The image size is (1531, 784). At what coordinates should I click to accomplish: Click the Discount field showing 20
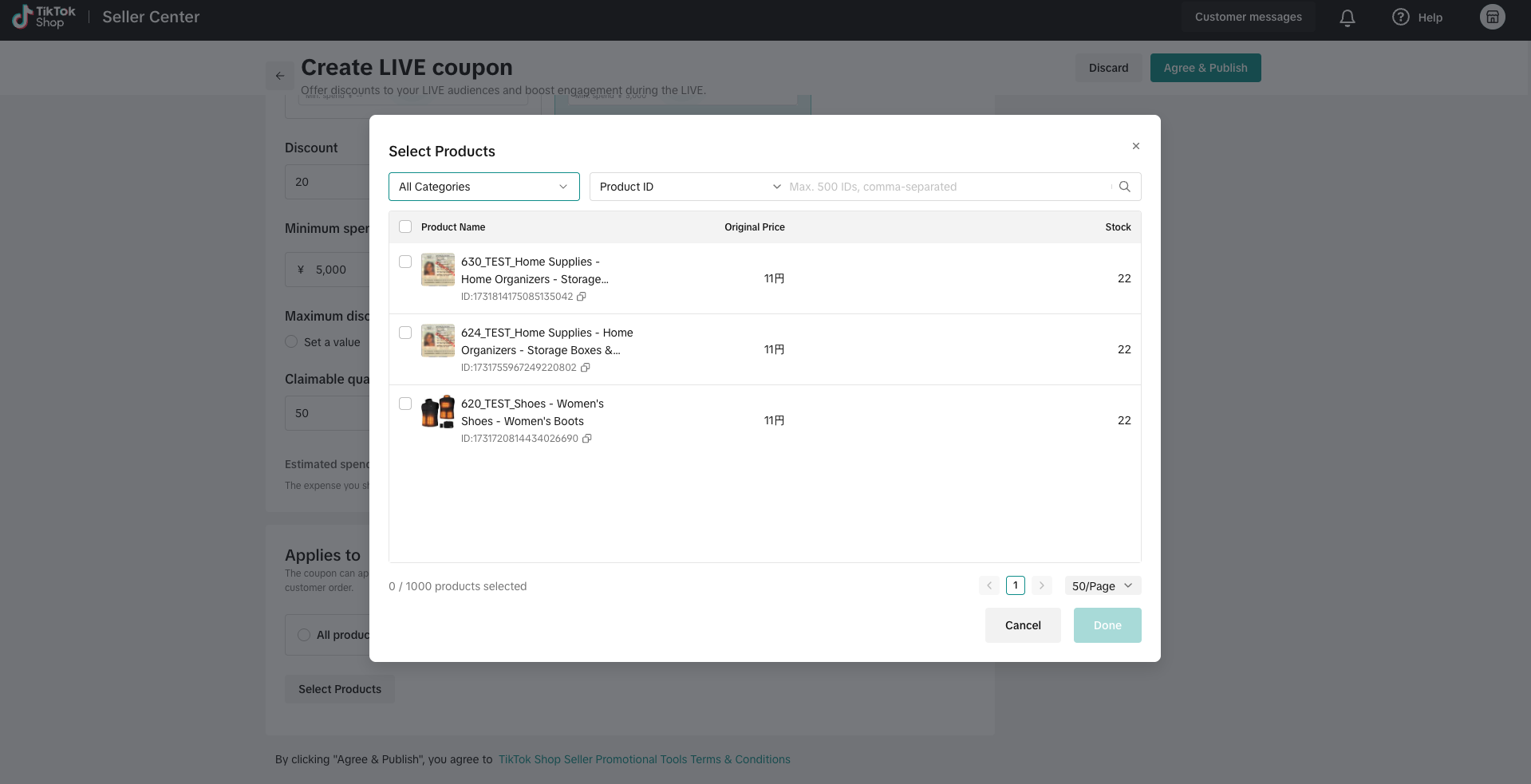327,182
